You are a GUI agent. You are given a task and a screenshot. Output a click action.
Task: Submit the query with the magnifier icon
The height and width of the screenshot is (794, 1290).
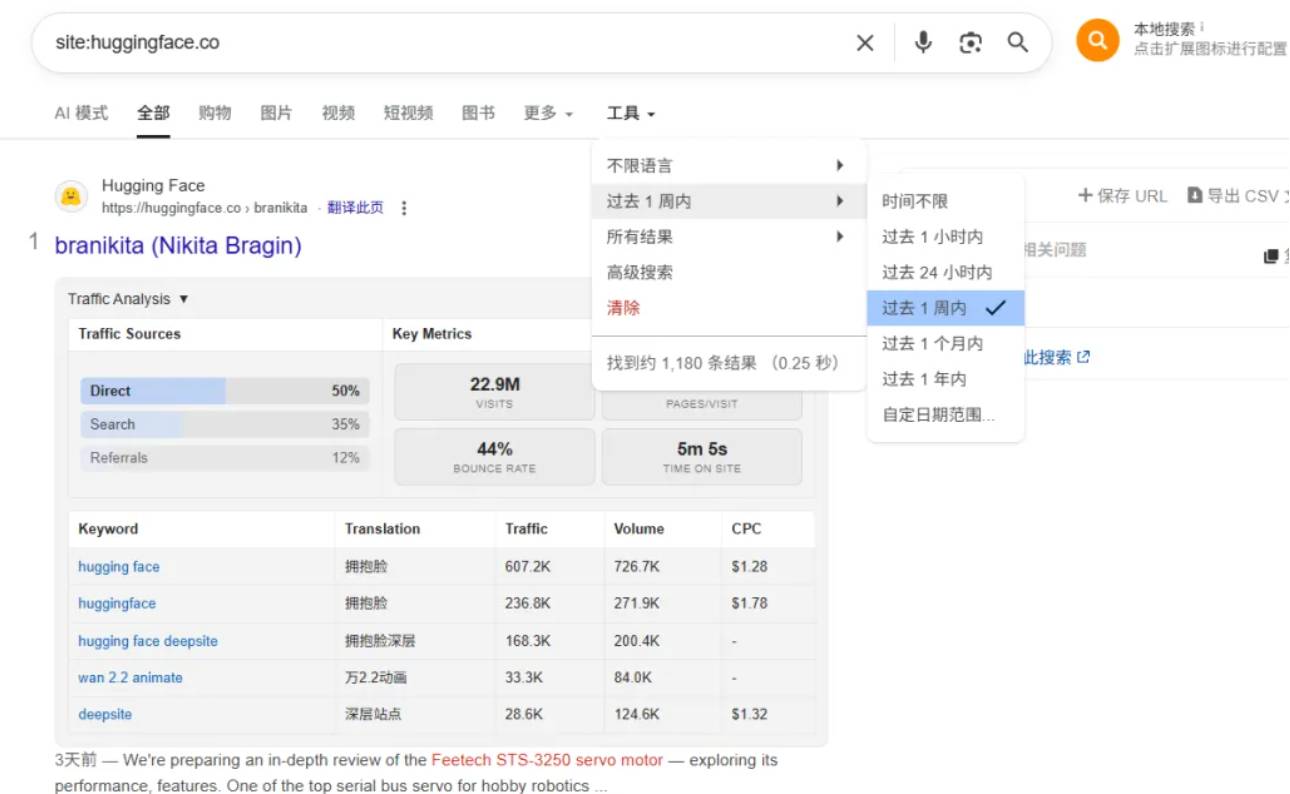click(x=1017, y=42)
